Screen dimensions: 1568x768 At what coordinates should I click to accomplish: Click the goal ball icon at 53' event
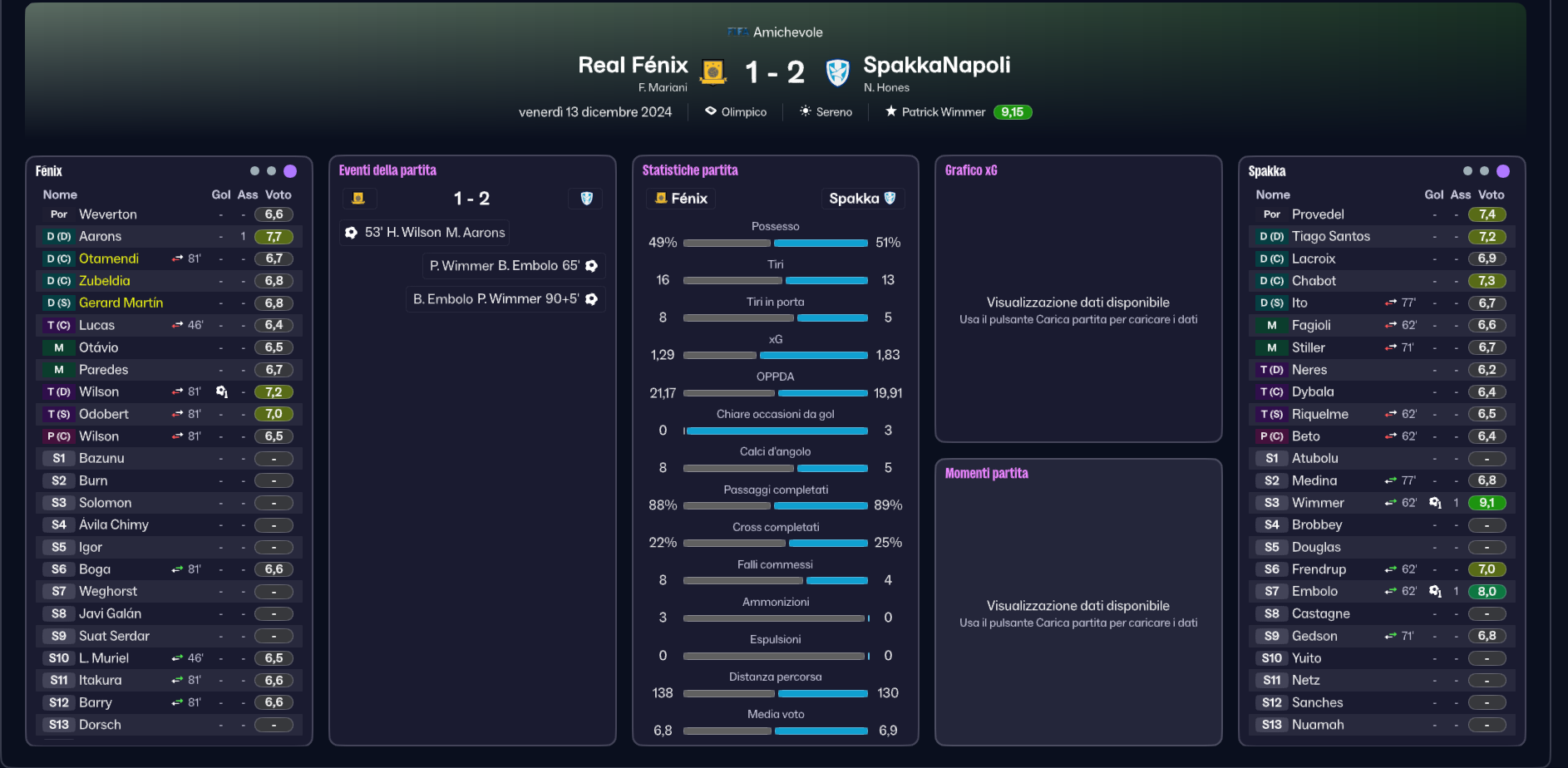[x=351, y=233]
